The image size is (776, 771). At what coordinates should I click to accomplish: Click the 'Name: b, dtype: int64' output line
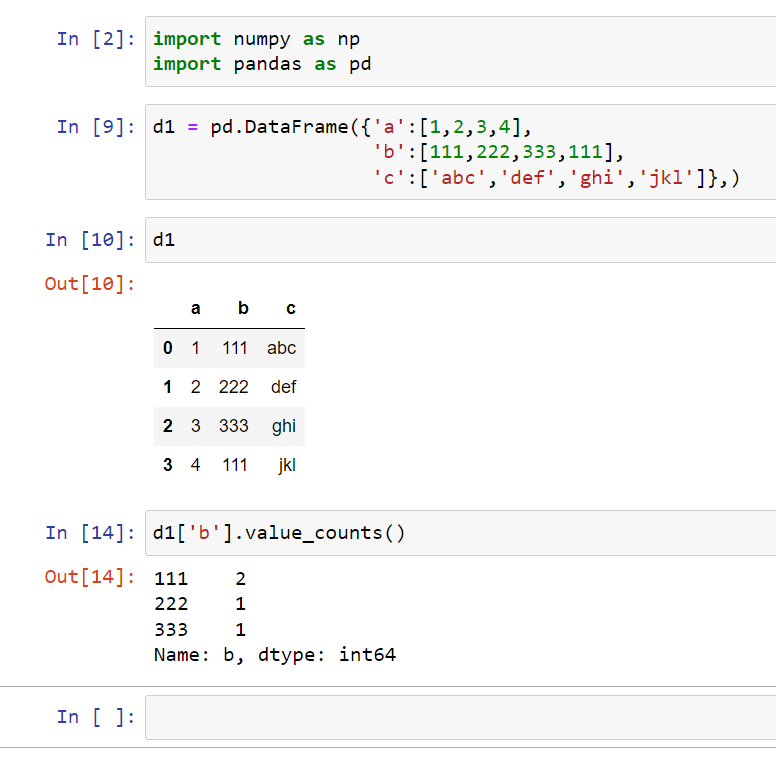[275, 655]
